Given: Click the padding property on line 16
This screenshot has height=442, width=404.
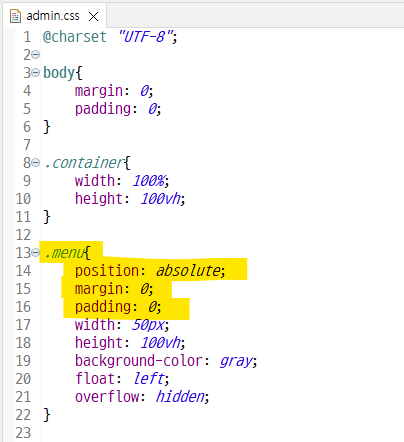Looking at the screenshot, I should click(103, 307).
